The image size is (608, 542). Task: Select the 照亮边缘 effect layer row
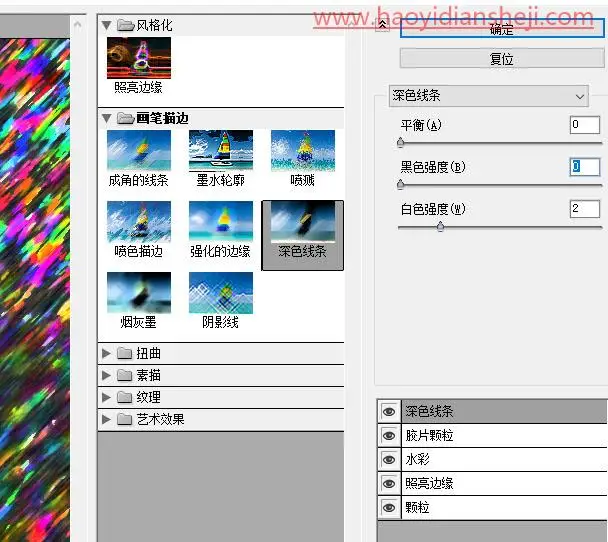(x=504, y=484)
